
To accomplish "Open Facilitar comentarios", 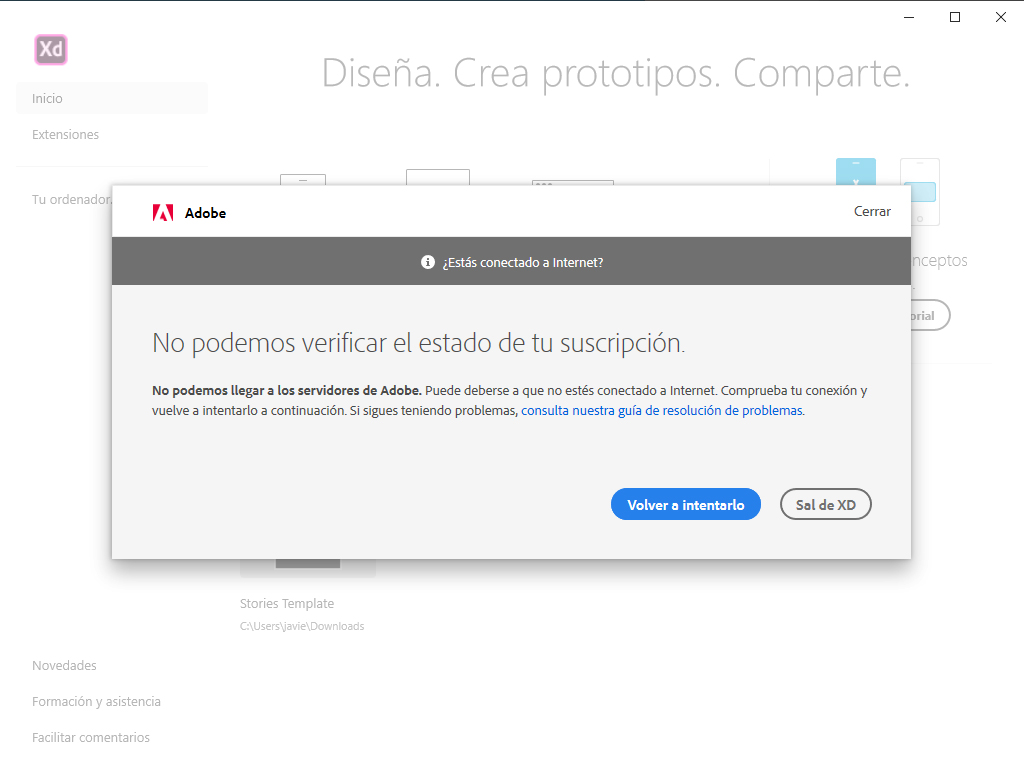I will click(x=90, y=737).
